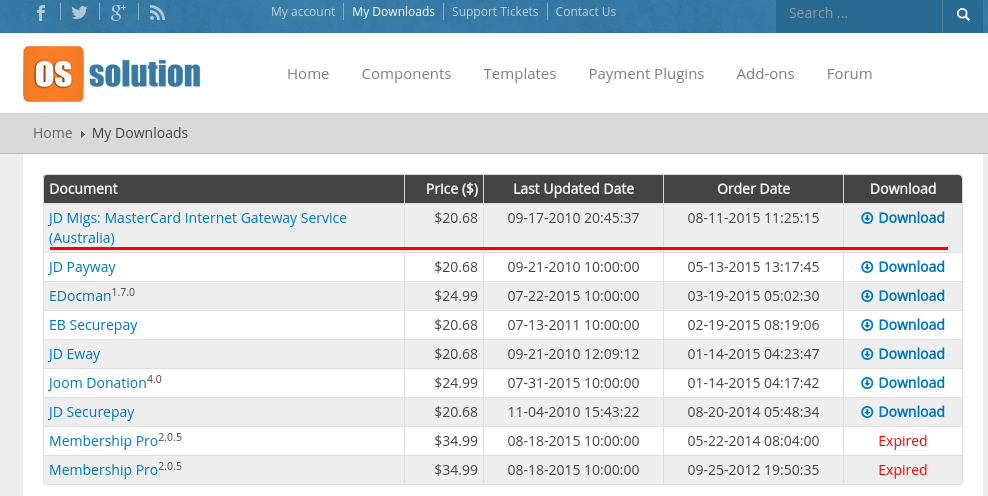Open EB Securepay document link

[x=93, y=325]
